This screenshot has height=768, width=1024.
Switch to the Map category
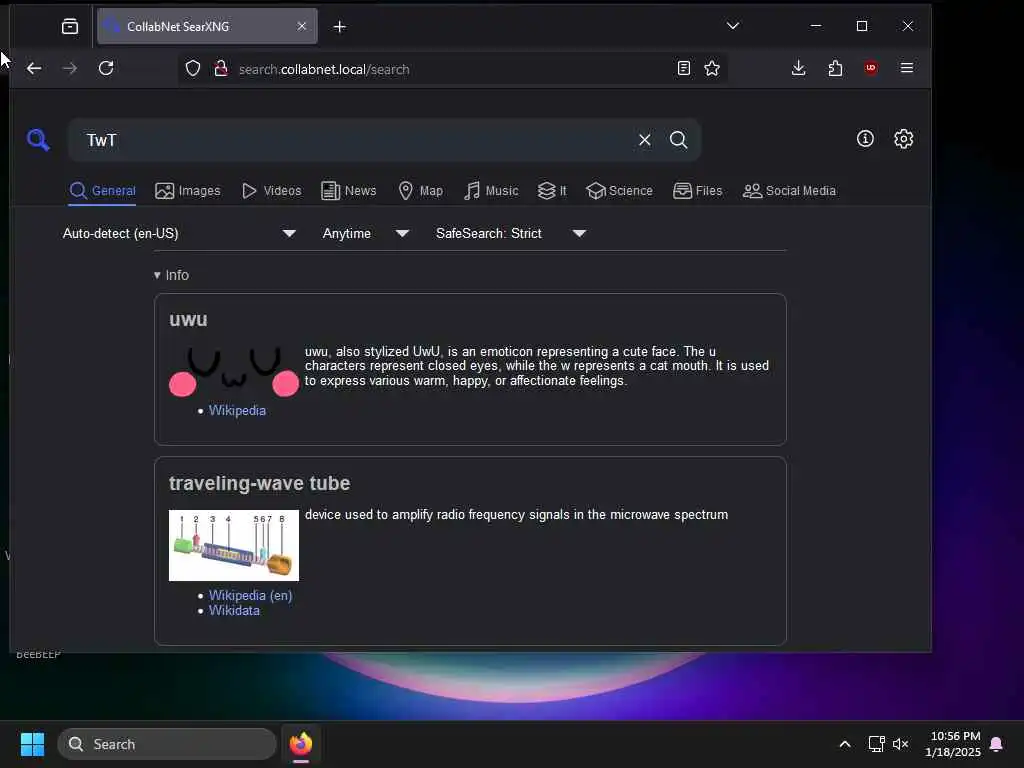click(x=421, y=191)
